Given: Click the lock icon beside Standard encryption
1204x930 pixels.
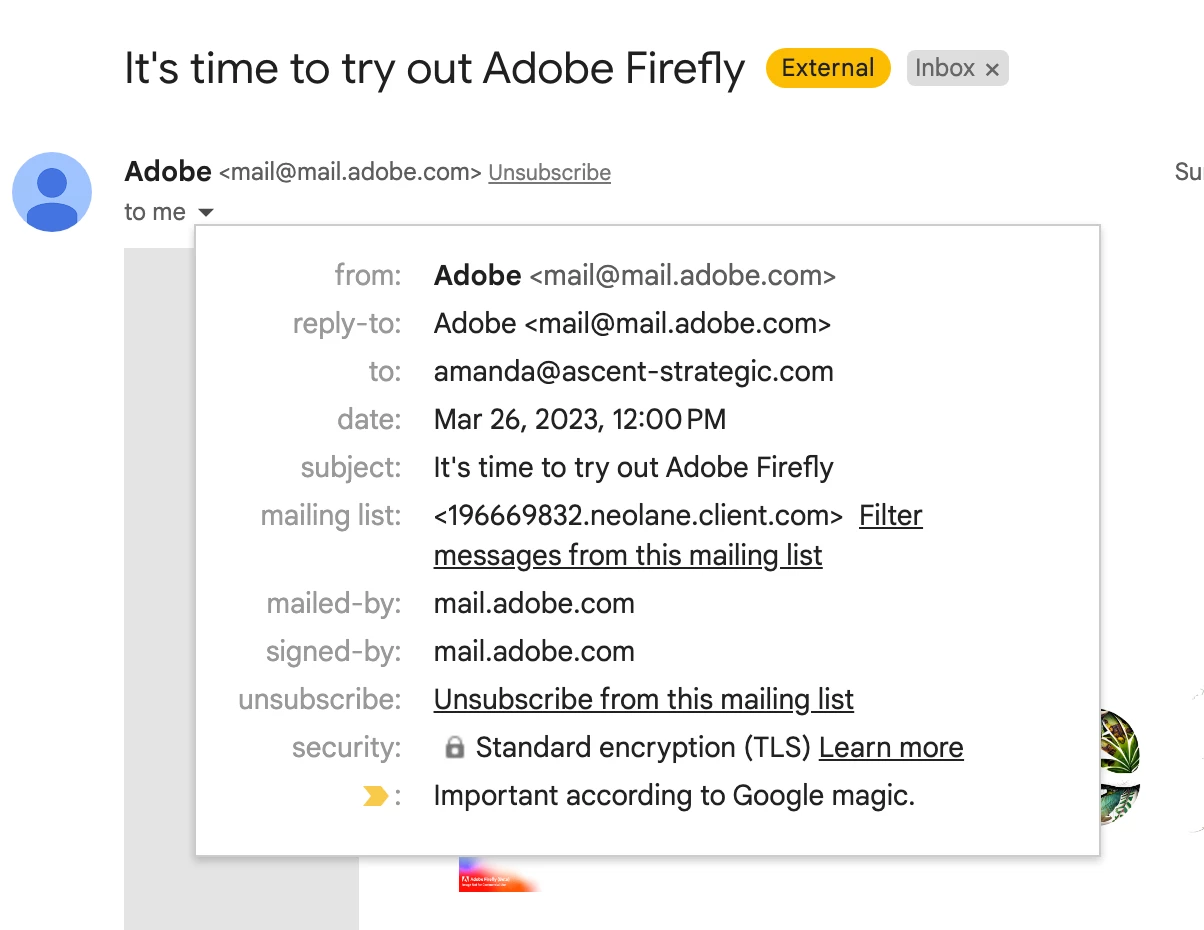Looking at the screenshot, I should click(454, 748).
